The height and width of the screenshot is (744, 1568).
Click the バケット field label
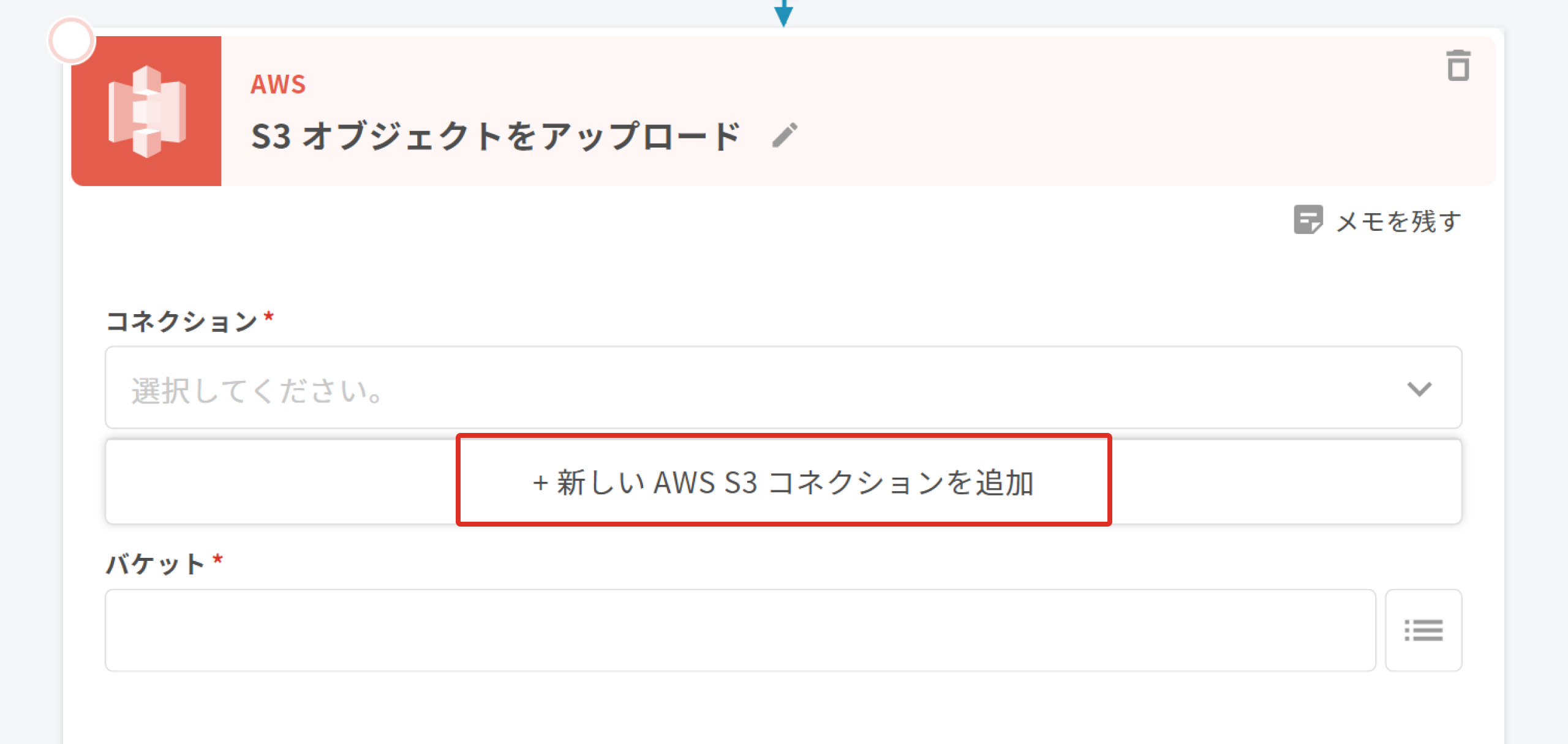pos(155,564)
